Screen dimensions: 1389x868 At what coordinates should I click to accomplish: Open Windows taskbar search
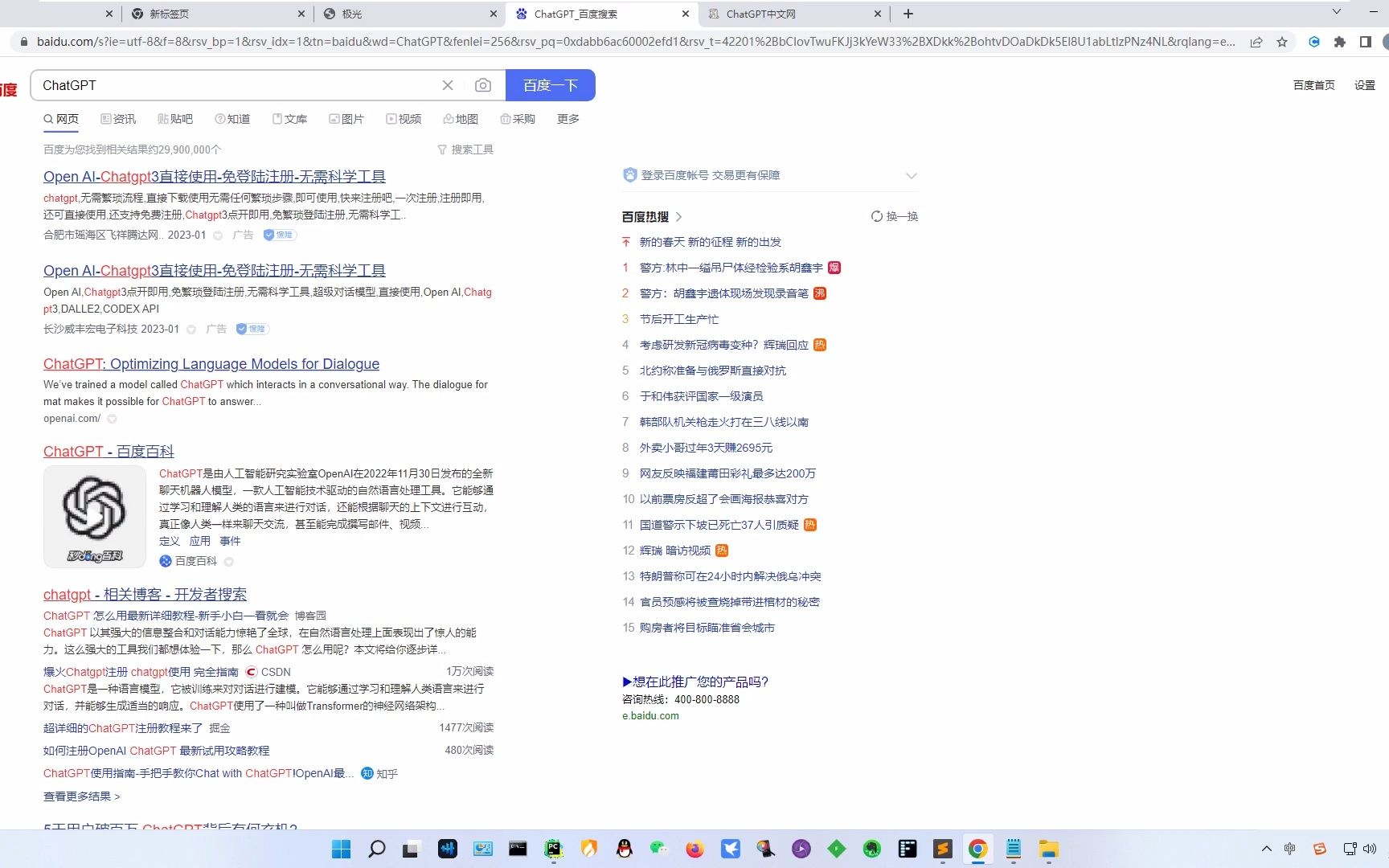tap(377, 849)
